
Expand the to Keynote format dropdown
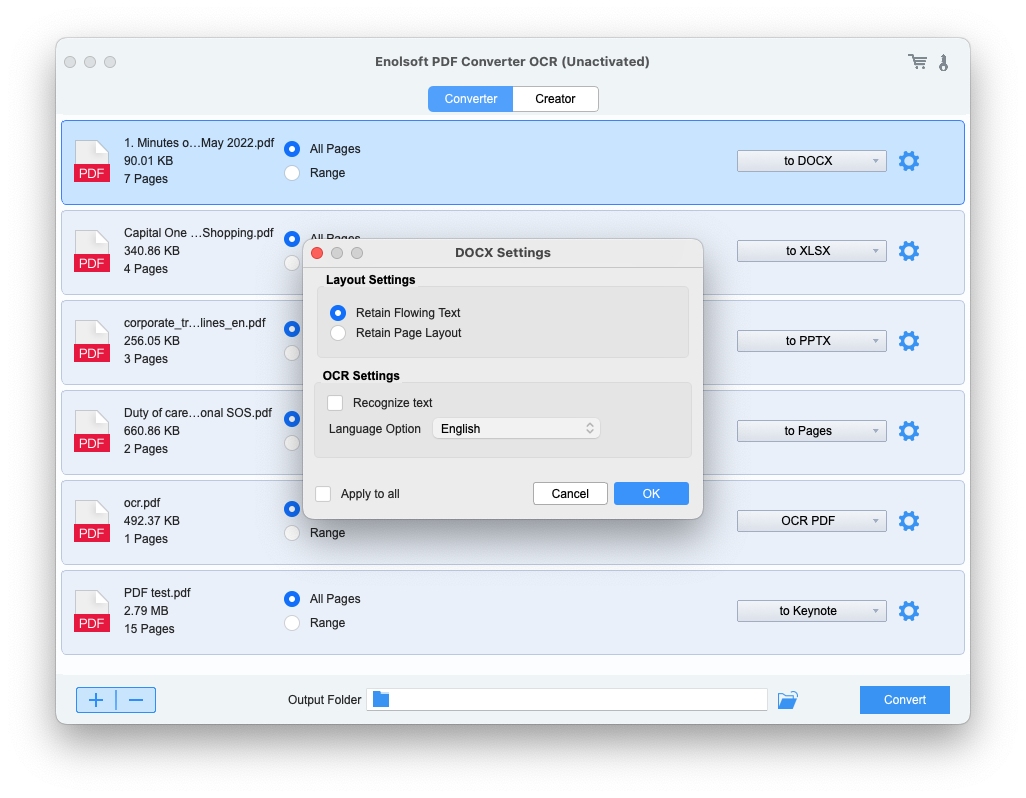coord(811,611)
